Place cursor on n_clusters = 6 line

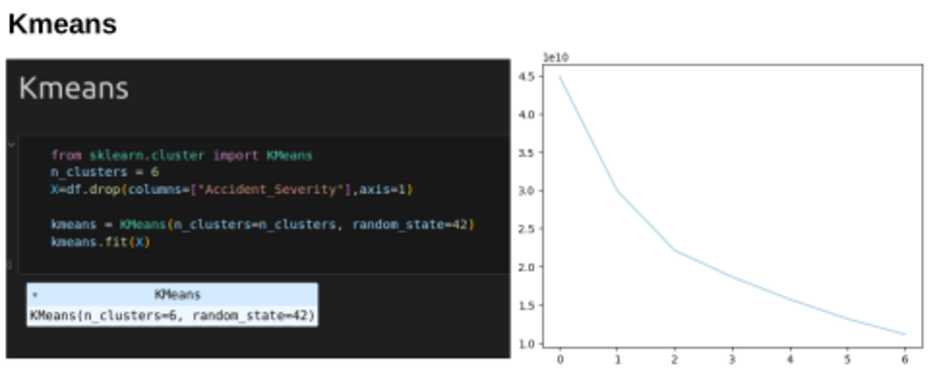[x=105, y=173]
